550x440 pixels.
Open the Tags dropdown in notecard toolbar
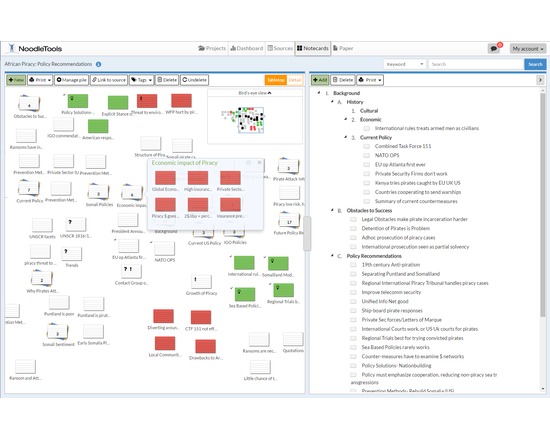[141, 80]
